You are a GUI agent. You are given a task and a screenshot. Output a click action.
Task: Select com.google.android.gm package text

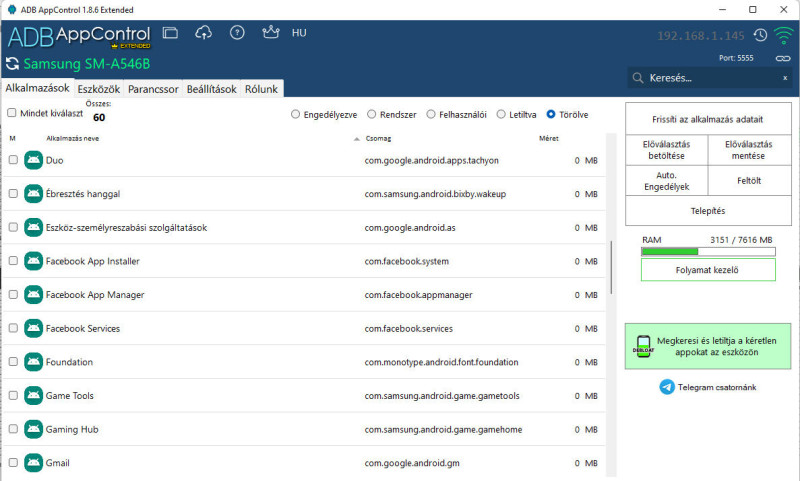[x=412, y=463]
